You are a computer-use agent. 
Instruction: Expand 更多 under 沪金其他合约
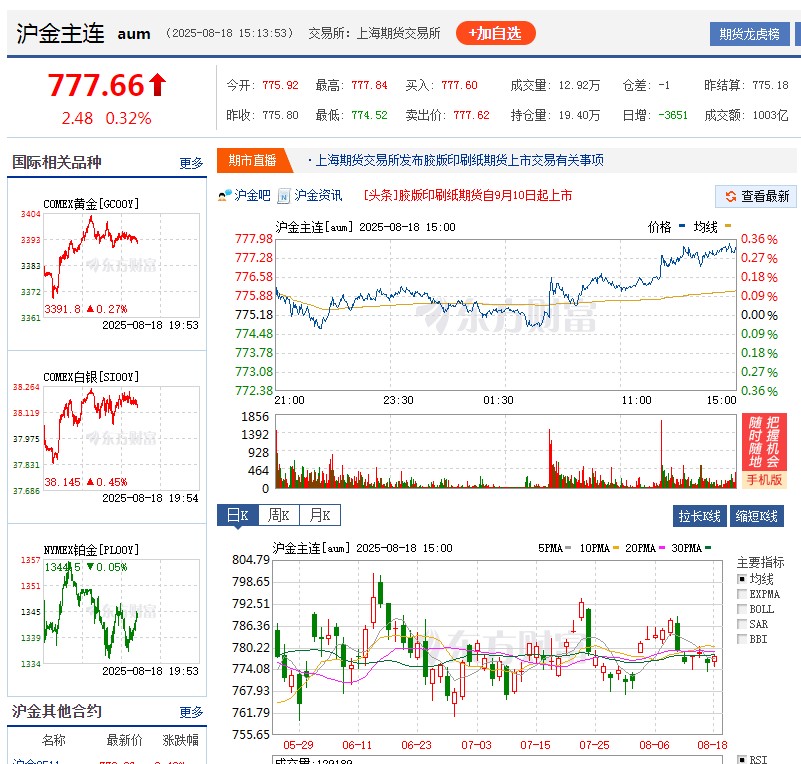[191, 711]
